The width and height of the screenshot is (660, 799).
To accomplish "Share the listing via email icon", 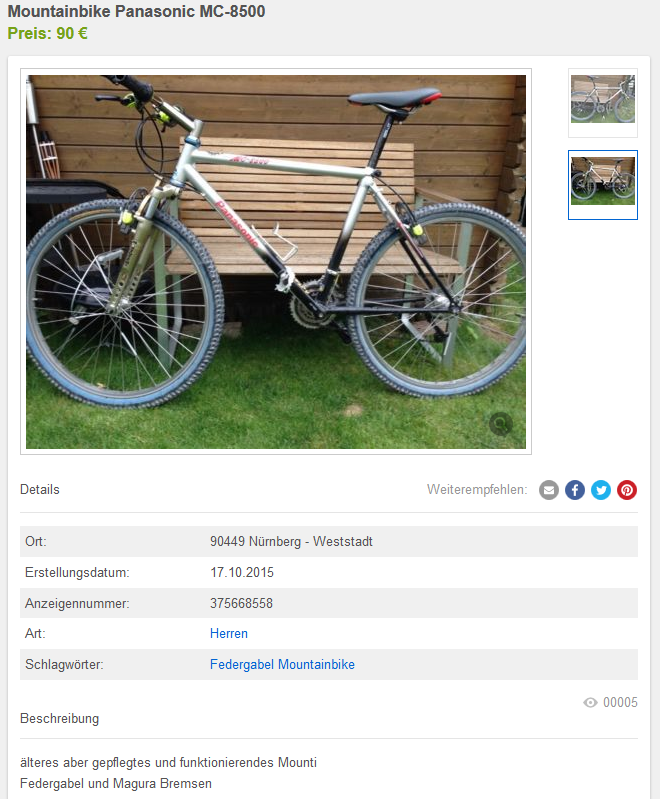I will click(x=549, y=490).
